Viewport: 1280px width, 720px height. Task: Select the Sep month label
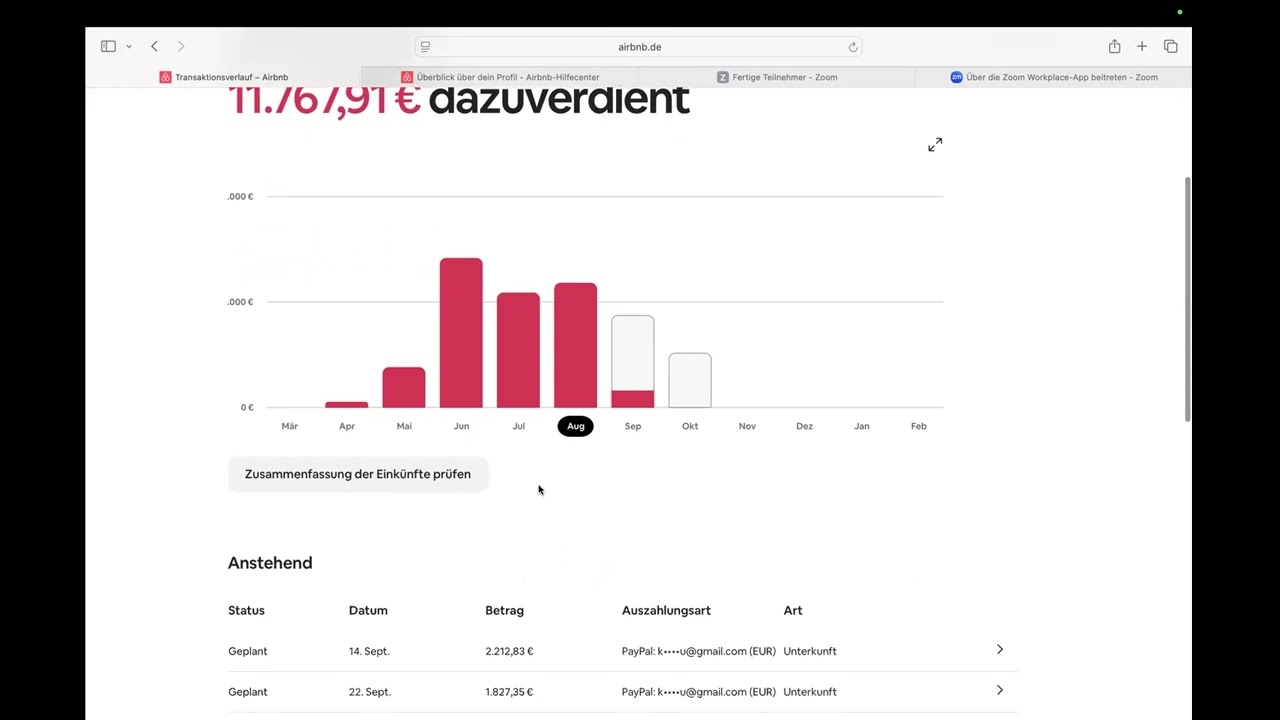633,426
